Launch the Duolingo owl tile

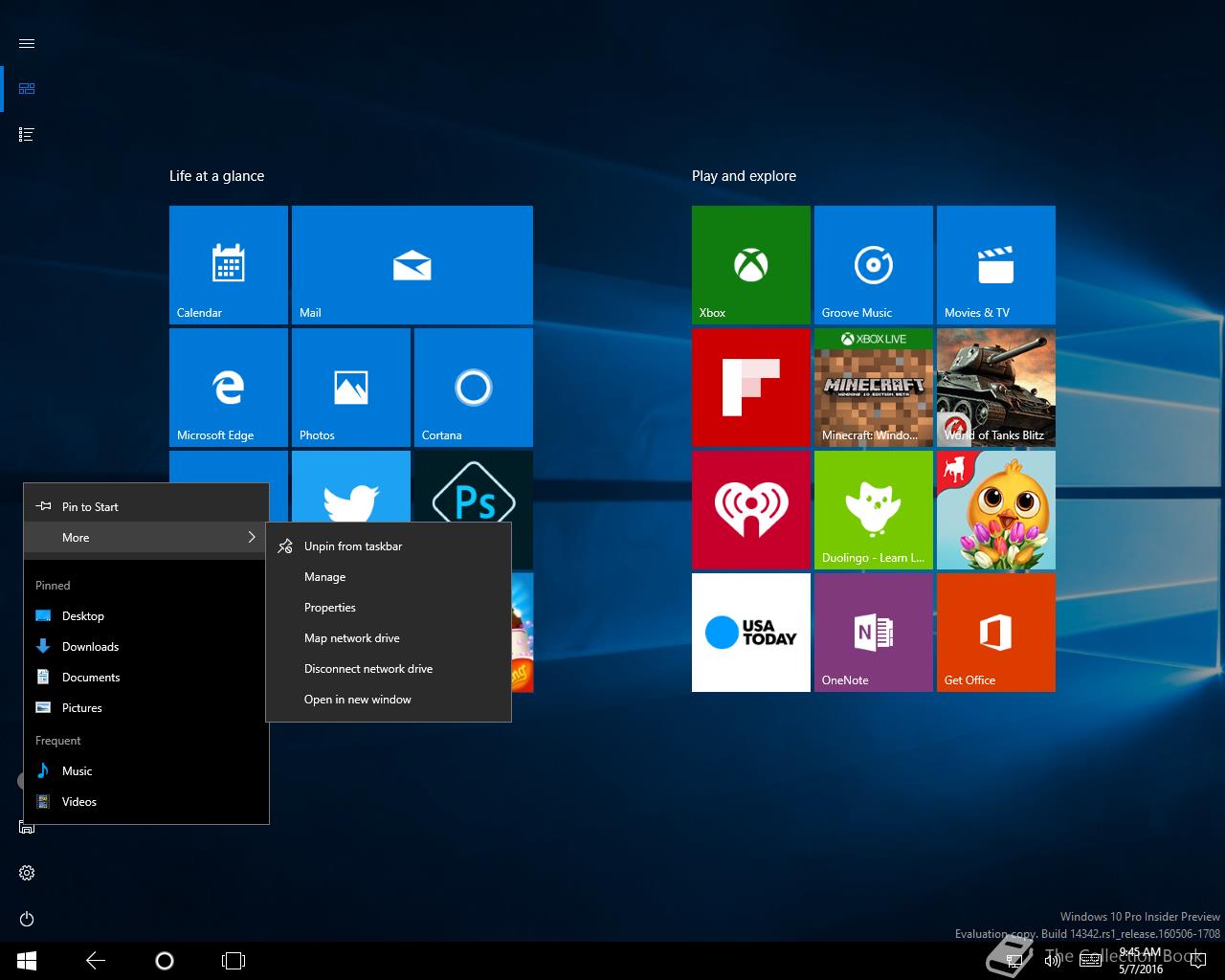pos(874,510)
